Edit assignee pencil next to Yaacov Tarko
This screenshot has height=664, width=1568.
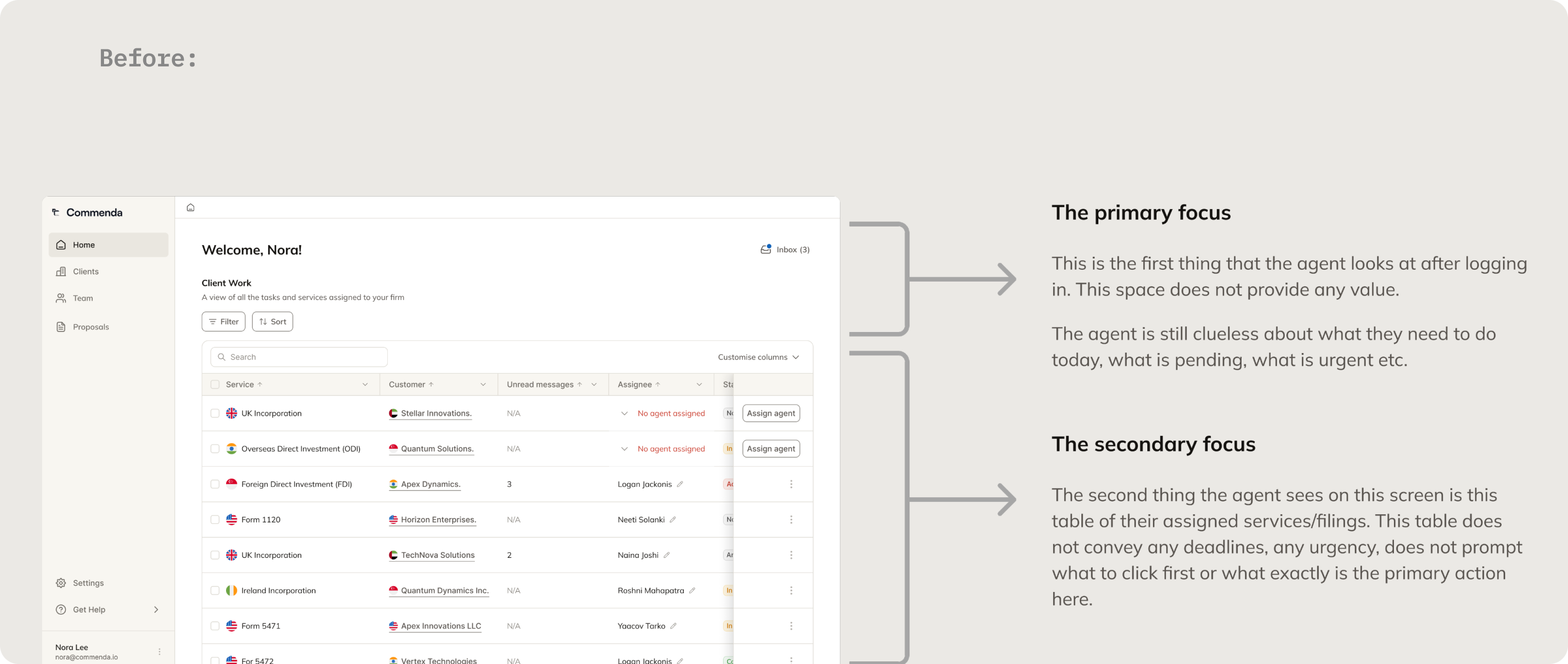tap(673, 625)
